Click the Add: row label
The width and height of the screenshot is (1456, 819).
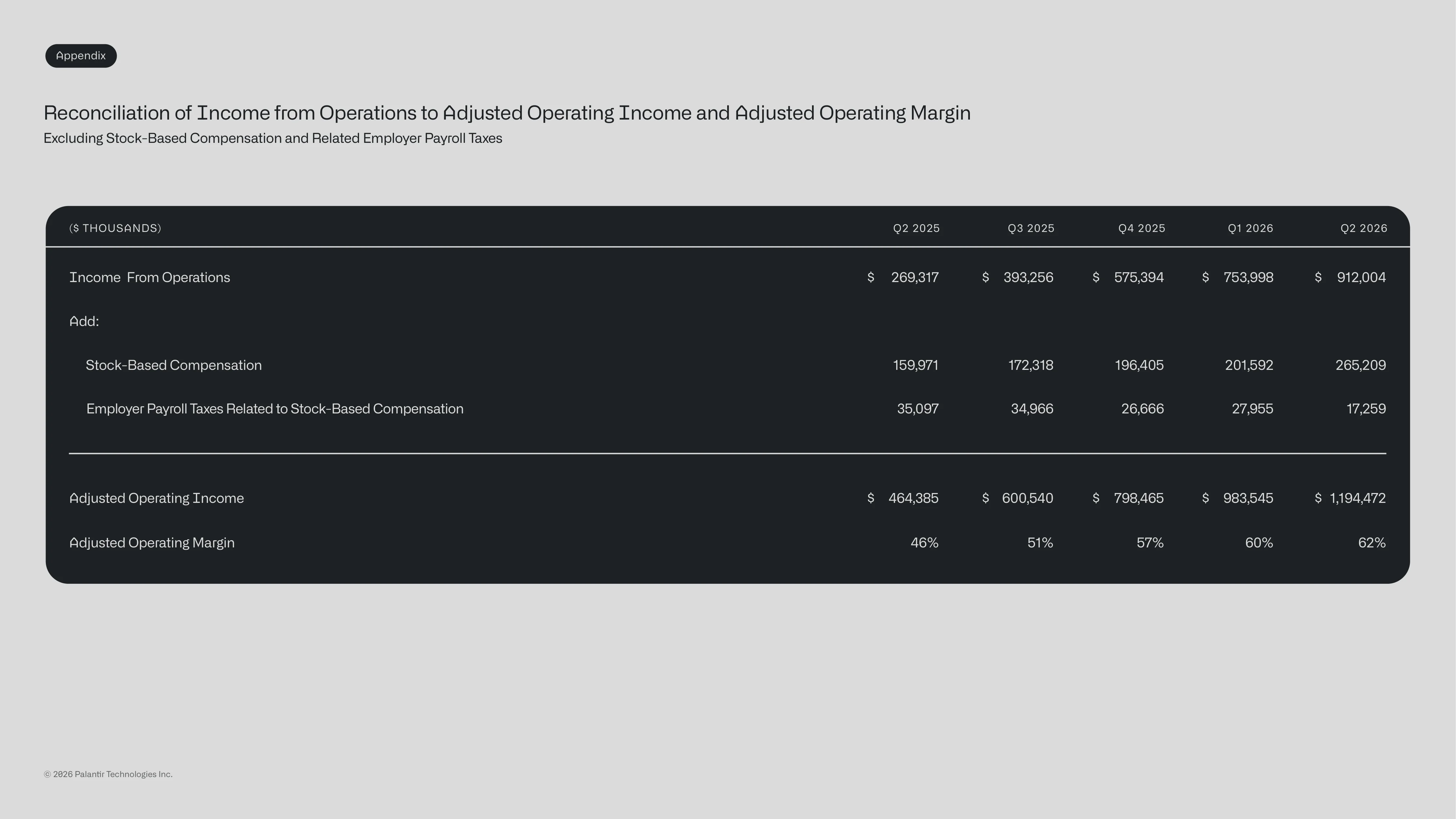tap(84, 322)
